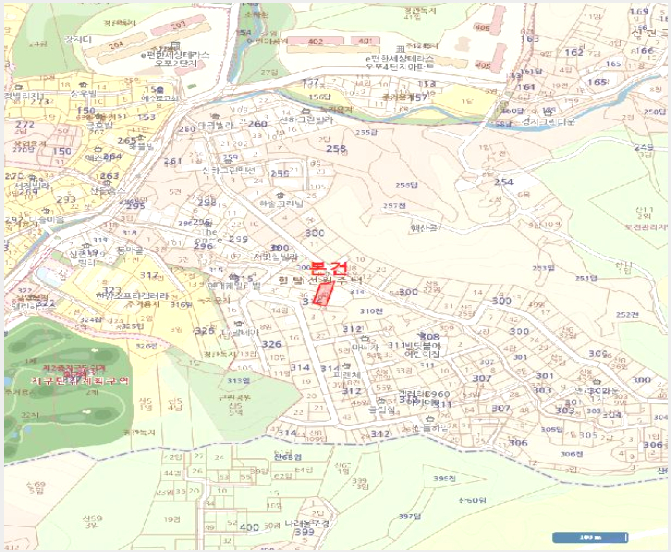Click lot number '293'
671x552 pixels.
(66, 199)
